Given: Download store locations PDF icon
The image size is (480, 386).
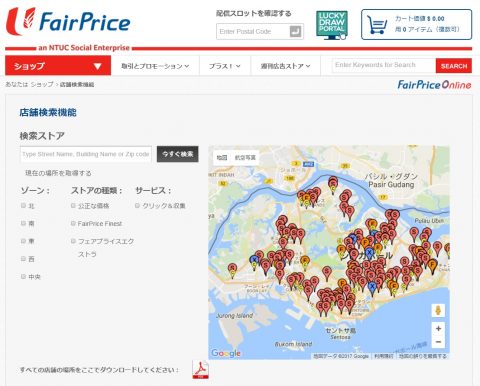Looking at the screenshot, I should (x=201, y=369).
